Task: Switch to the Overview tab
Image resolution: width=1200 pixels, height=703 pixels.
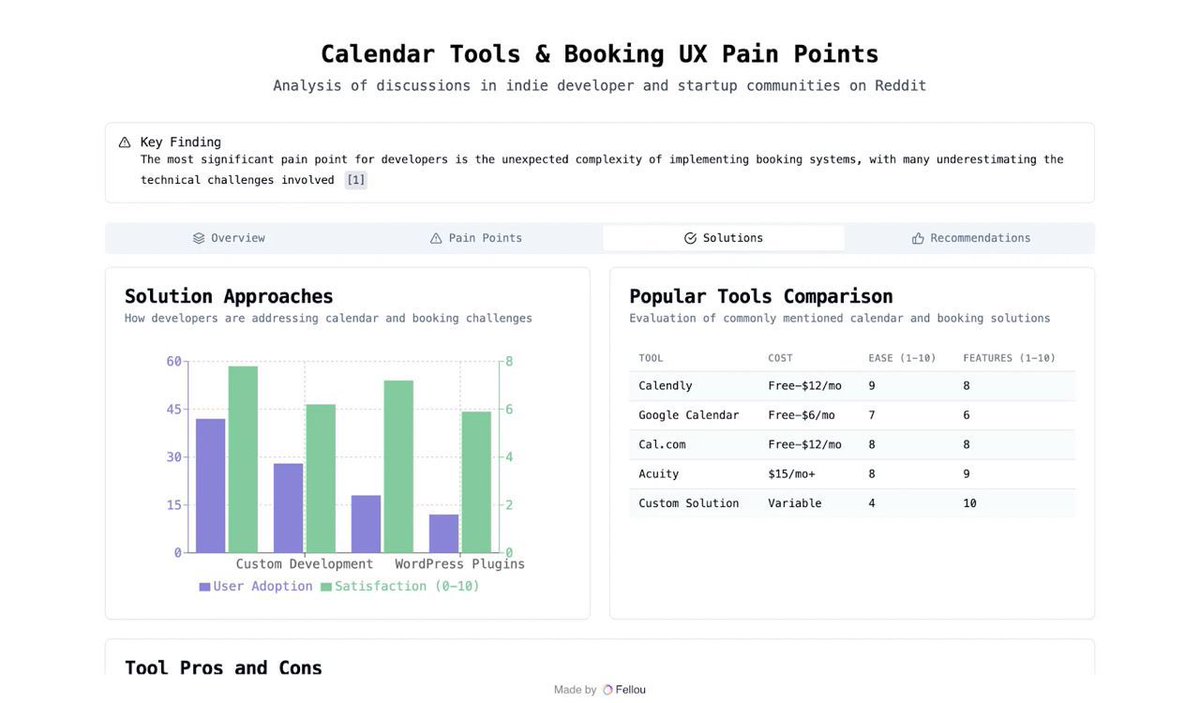Action: [229, 238]
